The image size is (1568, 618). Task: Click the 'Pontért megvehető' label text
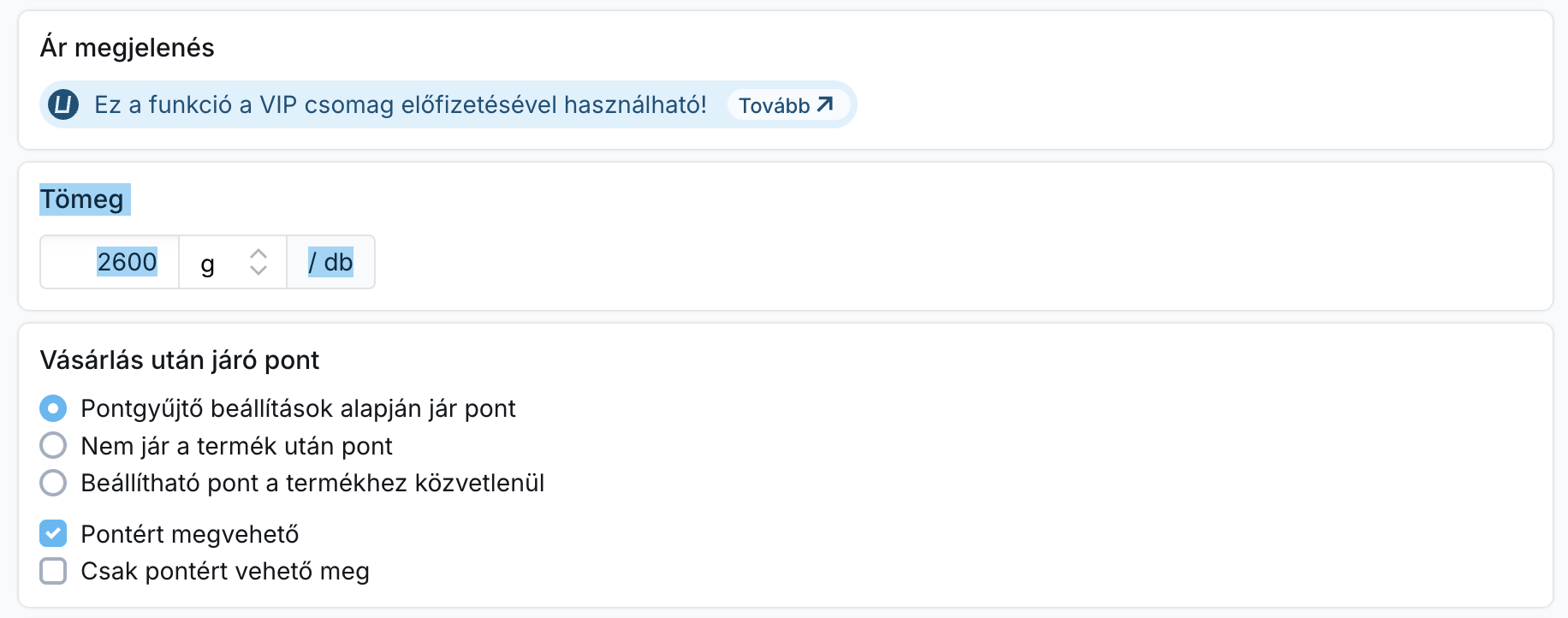pos(190,534)
